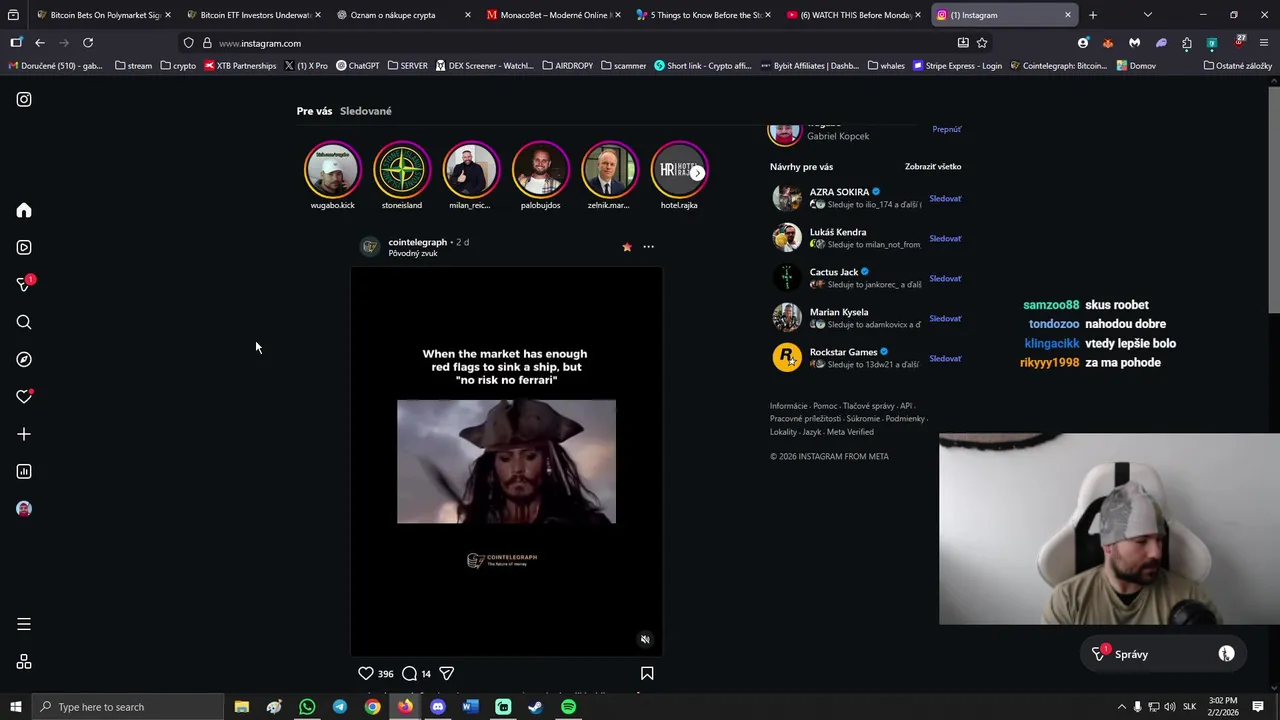Click the Instagram logo icon at top left
The image size is (1280, 720).
pos(24,99)
